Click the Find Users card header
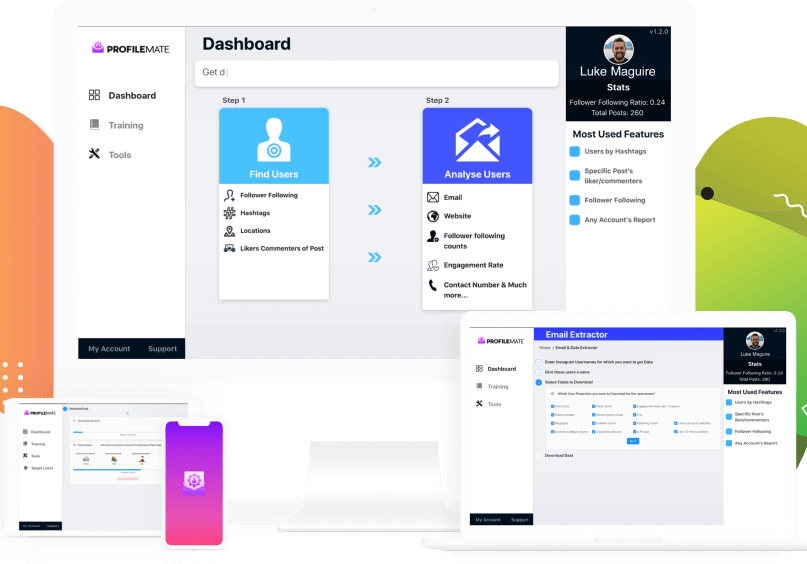This screenshot has height=564, width=807. [274, 146]
